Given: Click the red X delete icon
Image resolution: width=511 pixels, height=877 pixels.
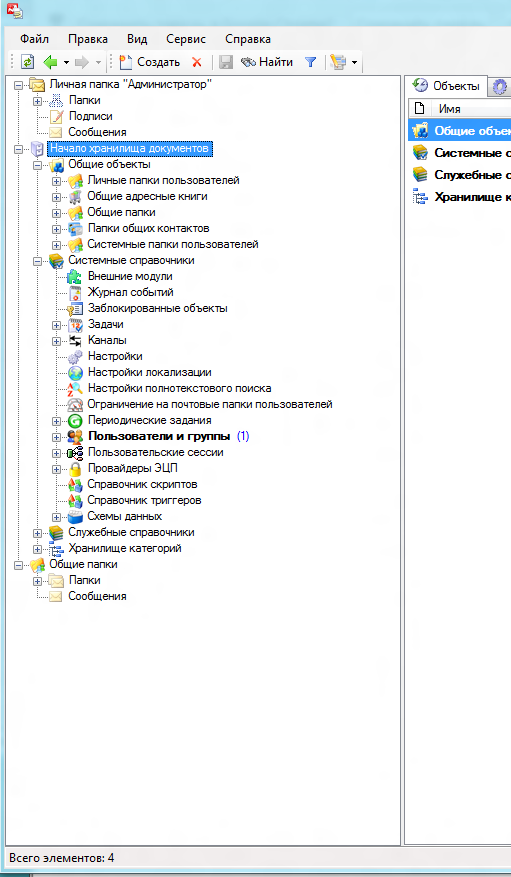Looking at the screenshot, I should 197,62.
